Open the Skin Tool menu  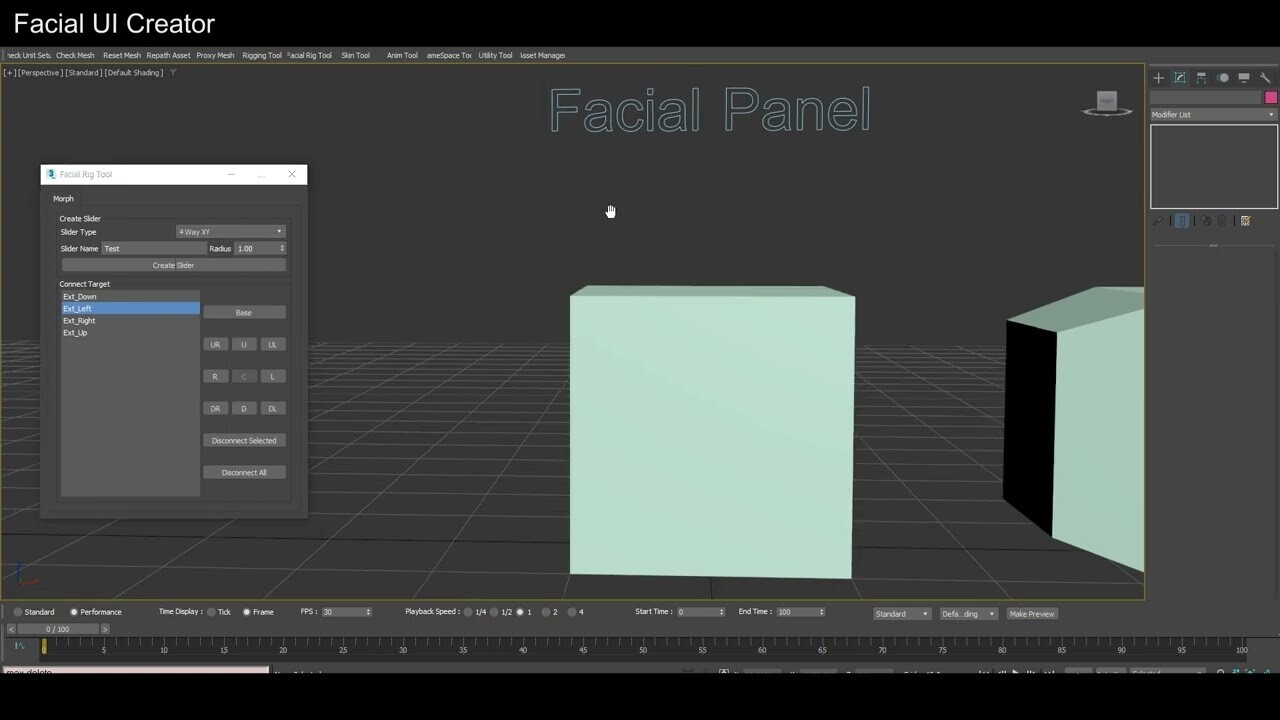click(356, 55)
